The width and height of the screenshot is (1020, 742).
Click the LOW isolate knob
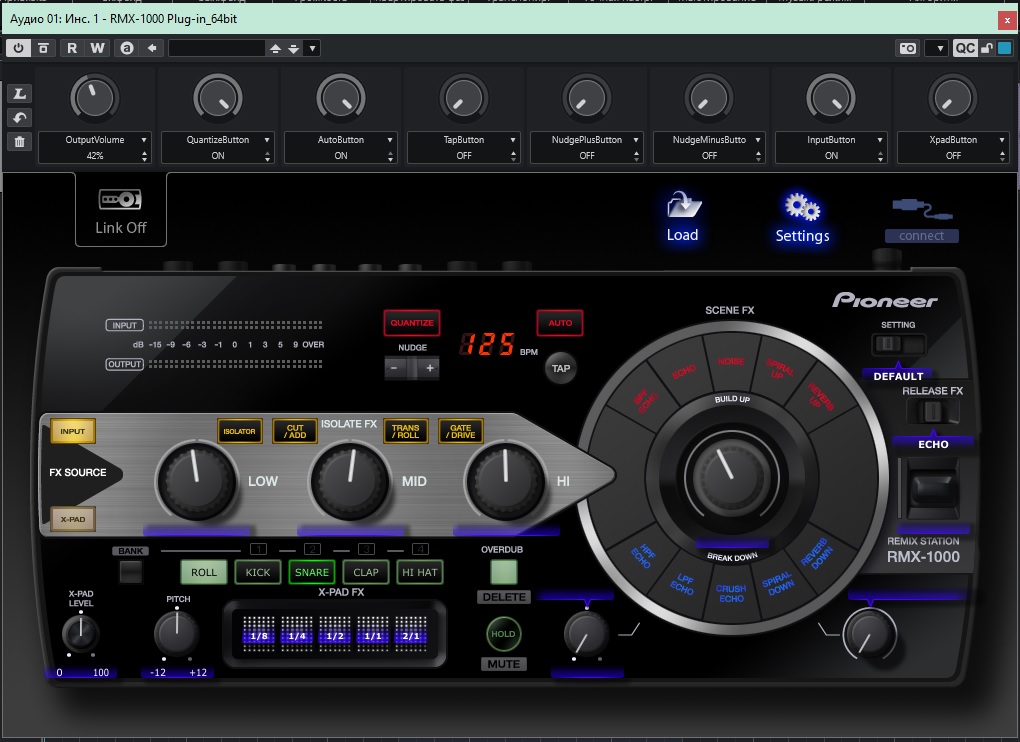[196, 481]
